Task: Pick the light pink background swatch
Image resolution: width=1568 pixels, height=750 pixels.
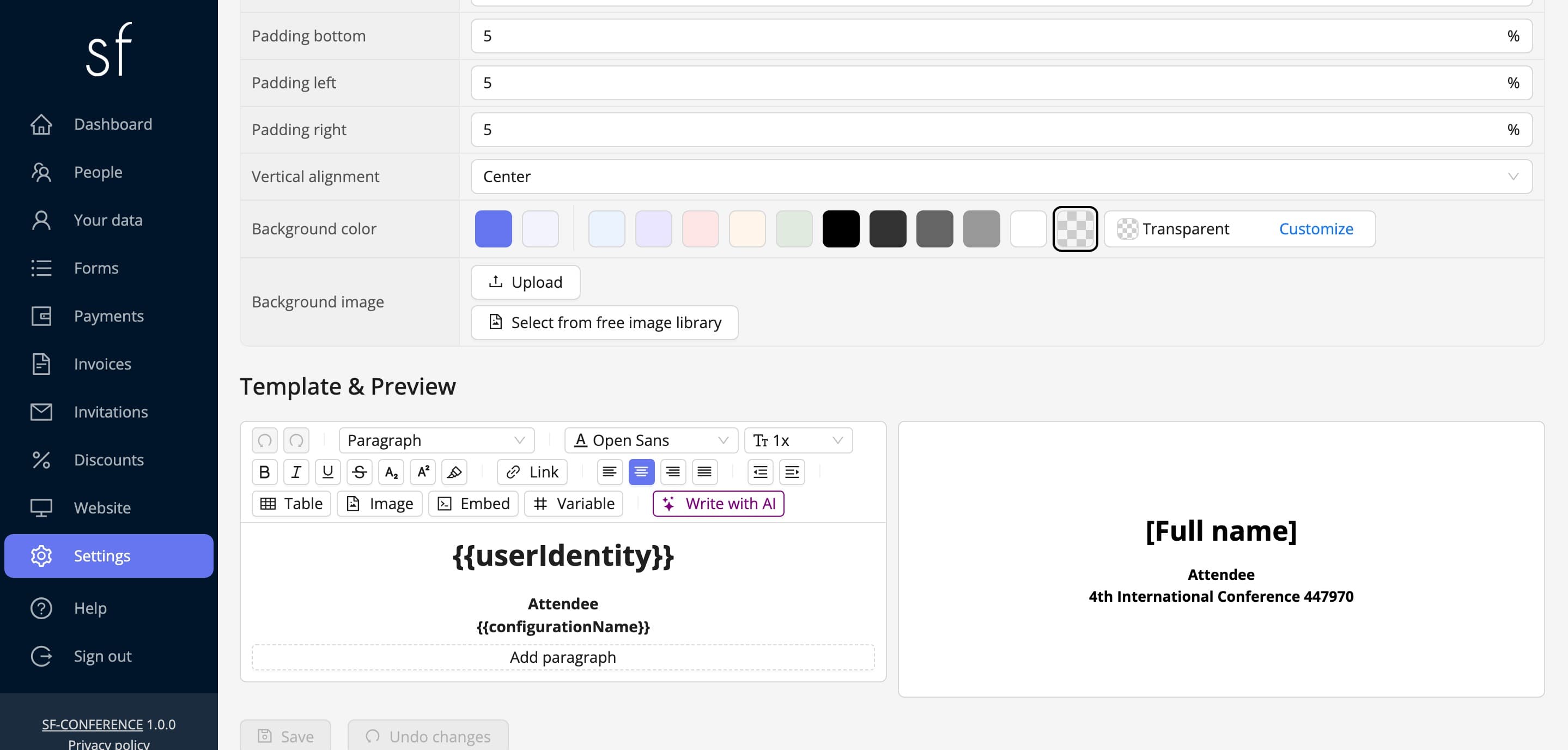Action: point(701,229)
